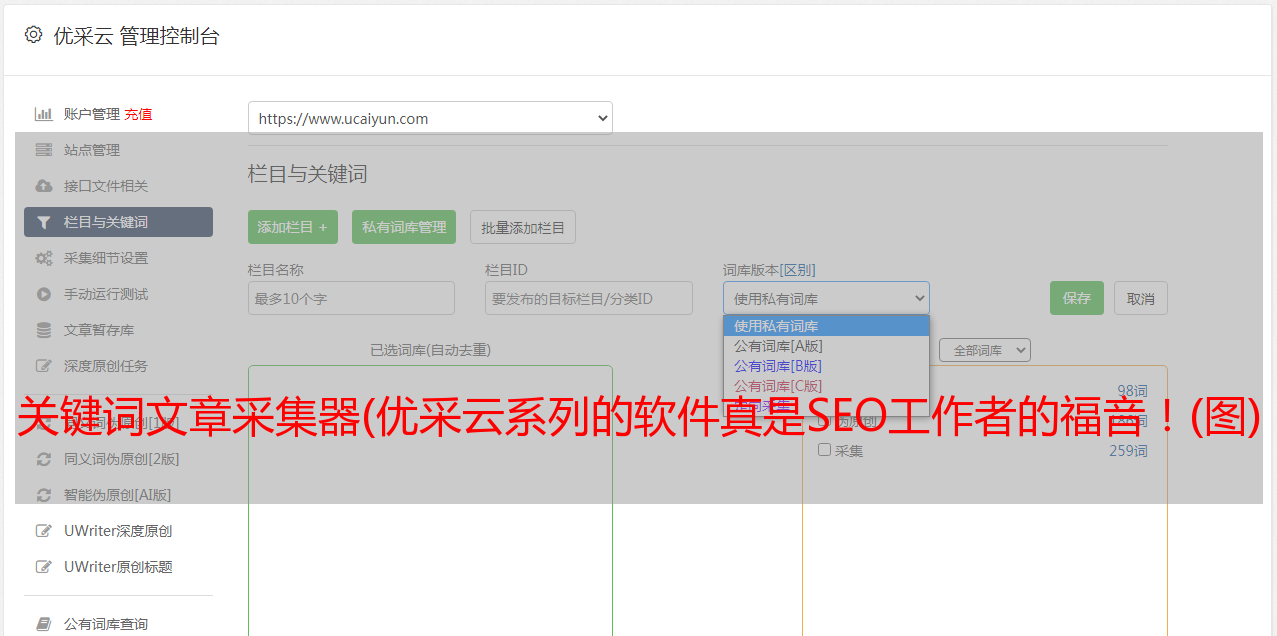Click the edit icon for UWriter深度原创
Viewport: 1277px width, 636px height.
pyautogui.click(x=44, y=531)
